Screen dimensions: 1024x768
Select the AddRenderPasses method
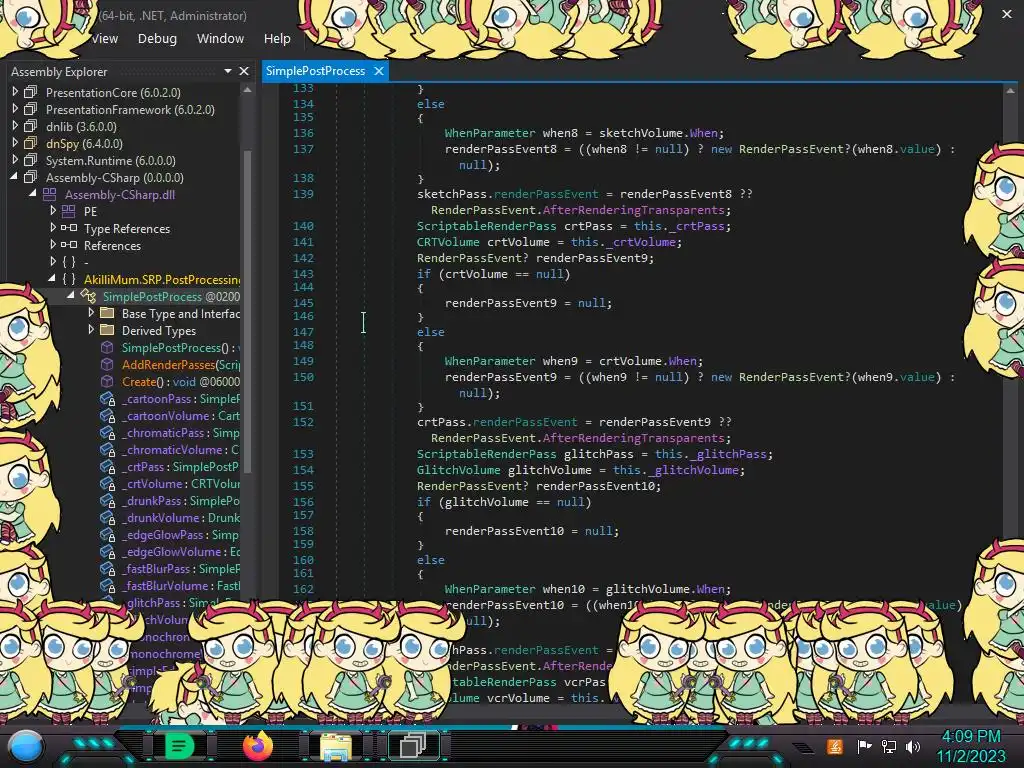click(x=181, y=364)
